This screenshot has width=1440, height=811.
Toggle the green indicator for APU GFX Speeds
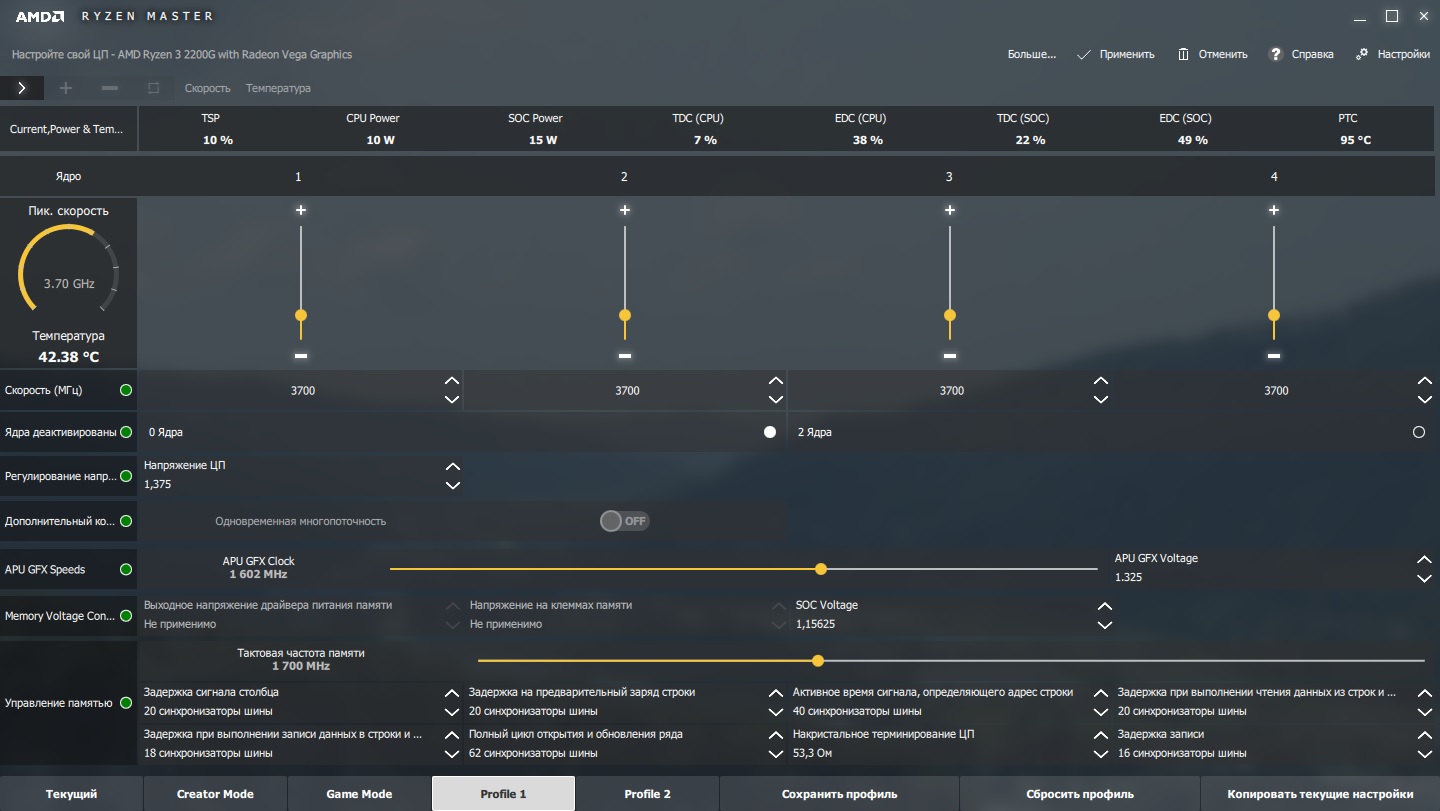point(126,569)
